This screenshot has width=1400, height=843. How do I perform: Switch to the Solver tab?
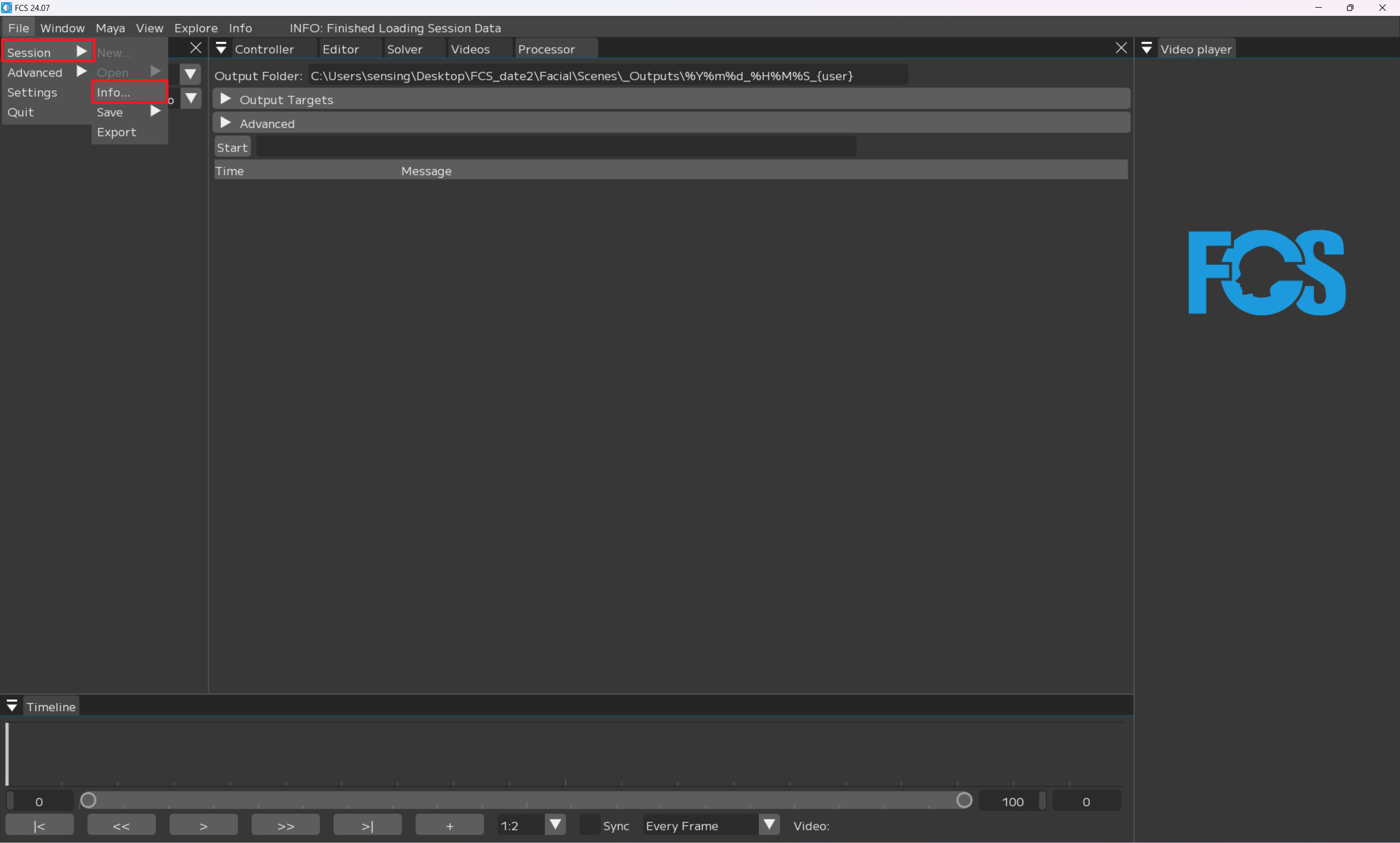tap(405, 49)
